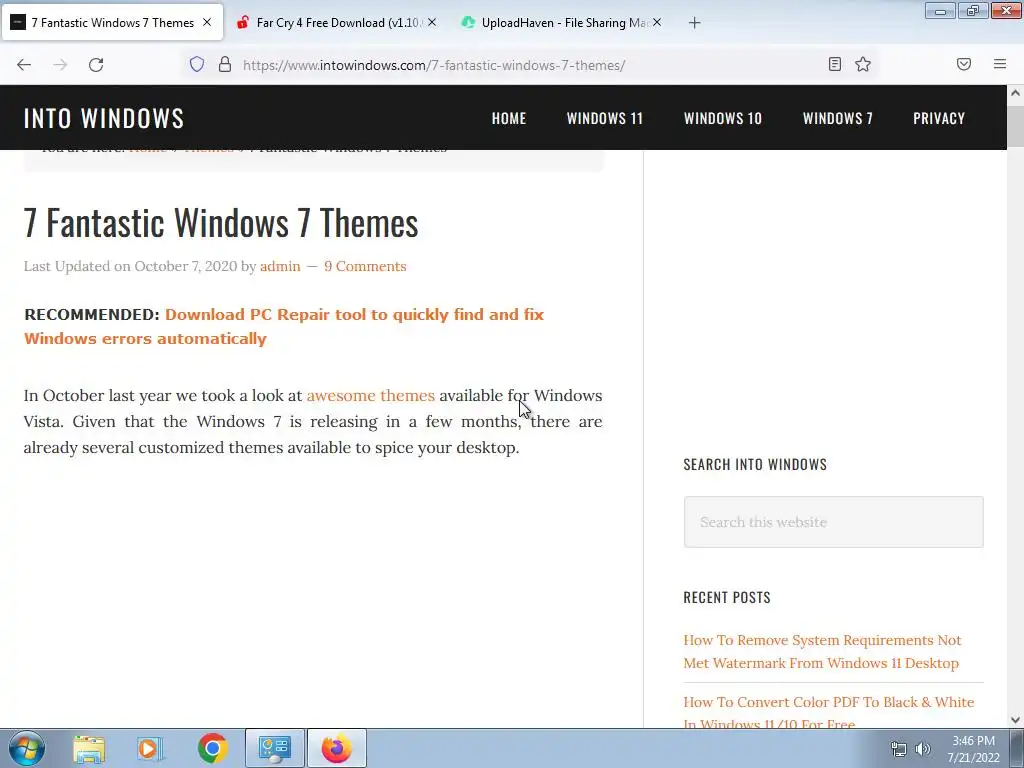Open WINDOWS 11 navigation item
Viewport: 1024px width, 768px height.
pyautogui.click(x=605, y=118)
